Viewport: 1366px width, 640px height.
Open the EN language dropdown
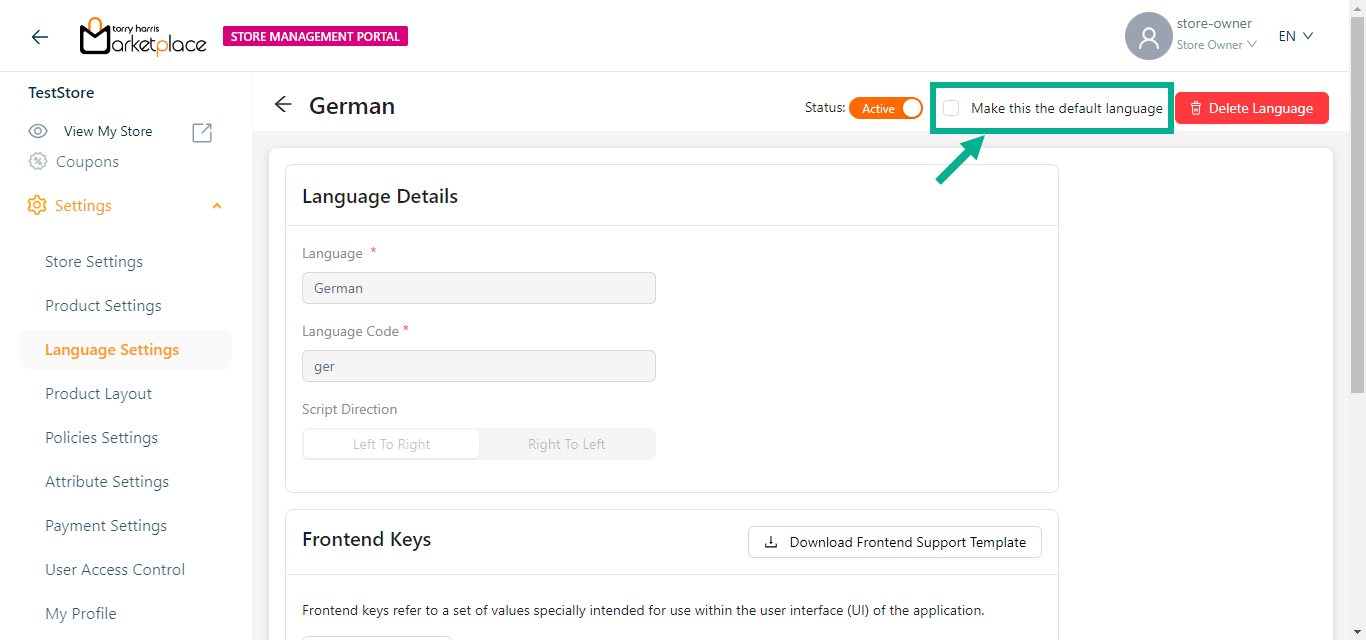(x=1295, y=36)
